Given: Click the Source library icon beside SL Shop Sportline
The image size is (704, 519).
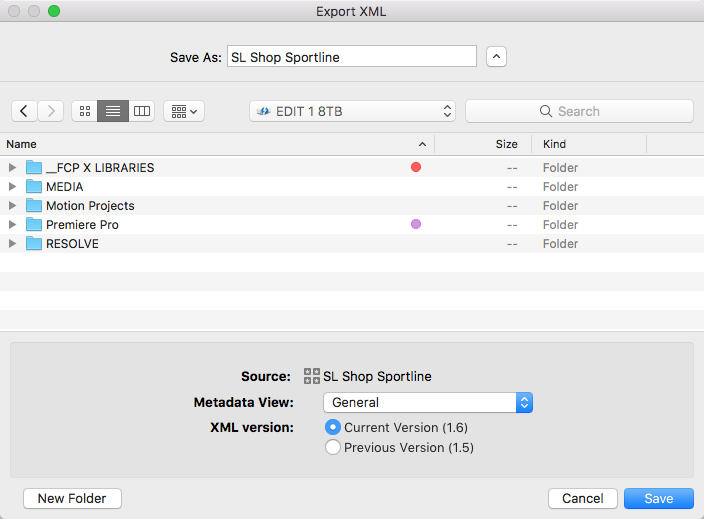Looking at the screenshot, I should [312, 376].
